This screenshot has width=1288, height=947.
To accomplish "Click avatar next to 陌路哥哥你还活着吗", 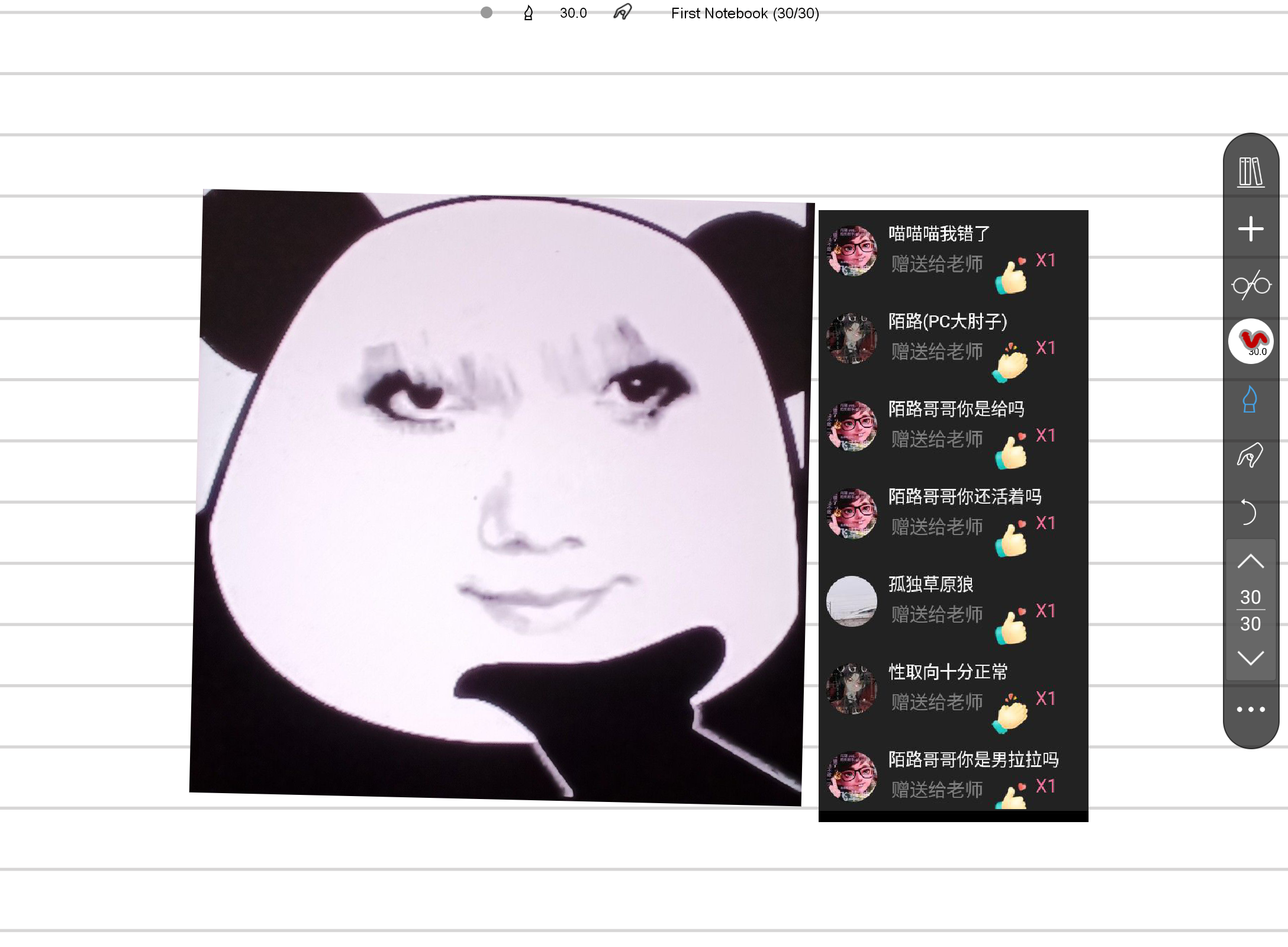I will point(852,514).
